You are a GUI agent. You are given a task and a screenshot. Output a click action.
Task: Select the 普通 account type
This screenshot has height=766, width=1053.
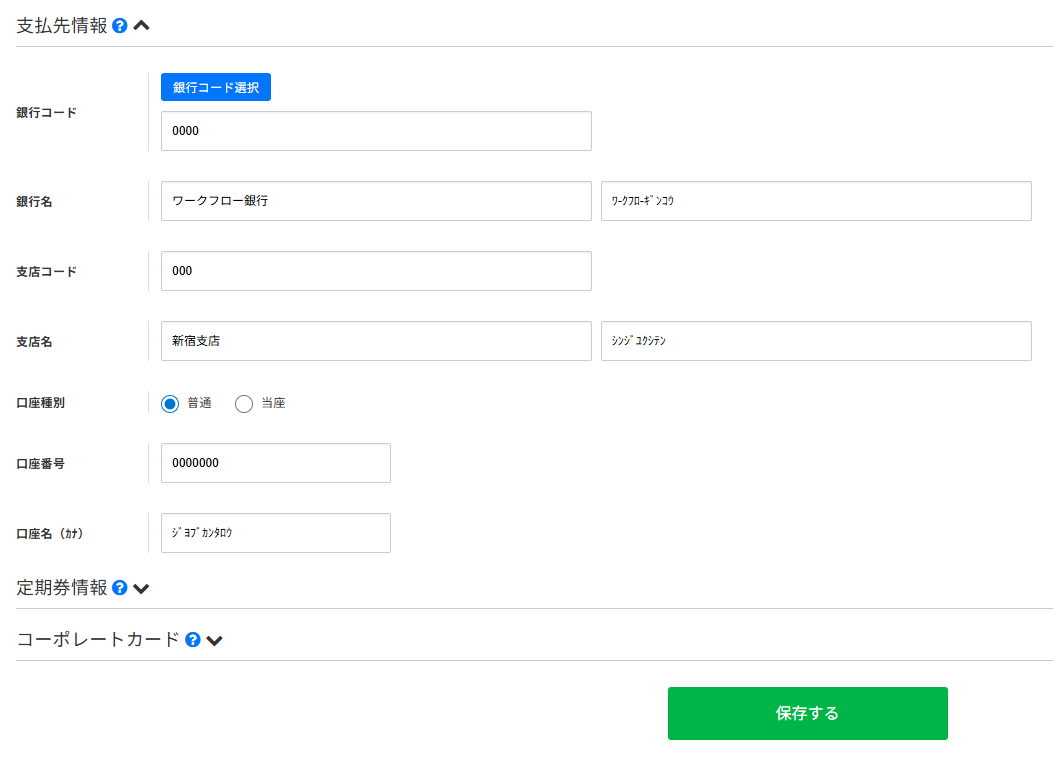click(170, 404)
